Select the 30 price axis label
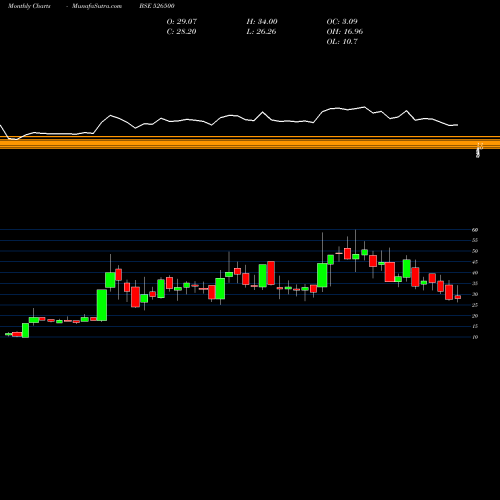This screenshot has width=500, height=500. (x=475, y=294)
